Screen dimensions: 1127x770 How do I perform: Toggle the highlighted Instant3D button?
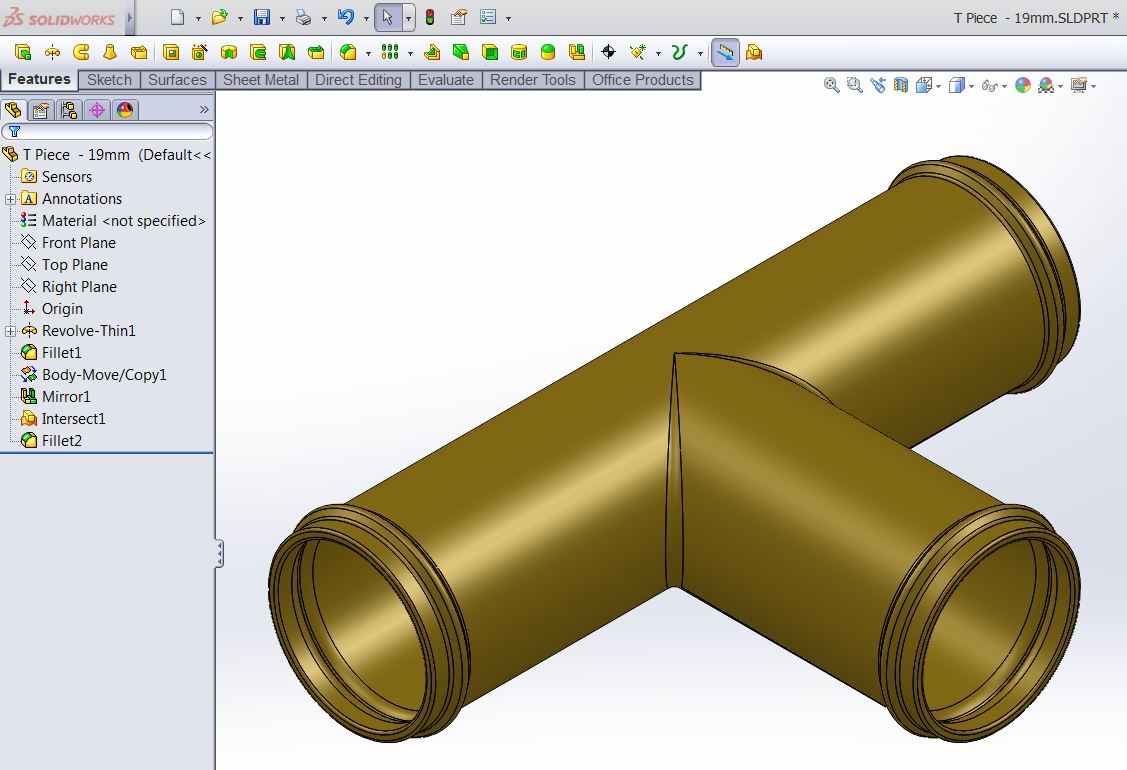(726, 52)
